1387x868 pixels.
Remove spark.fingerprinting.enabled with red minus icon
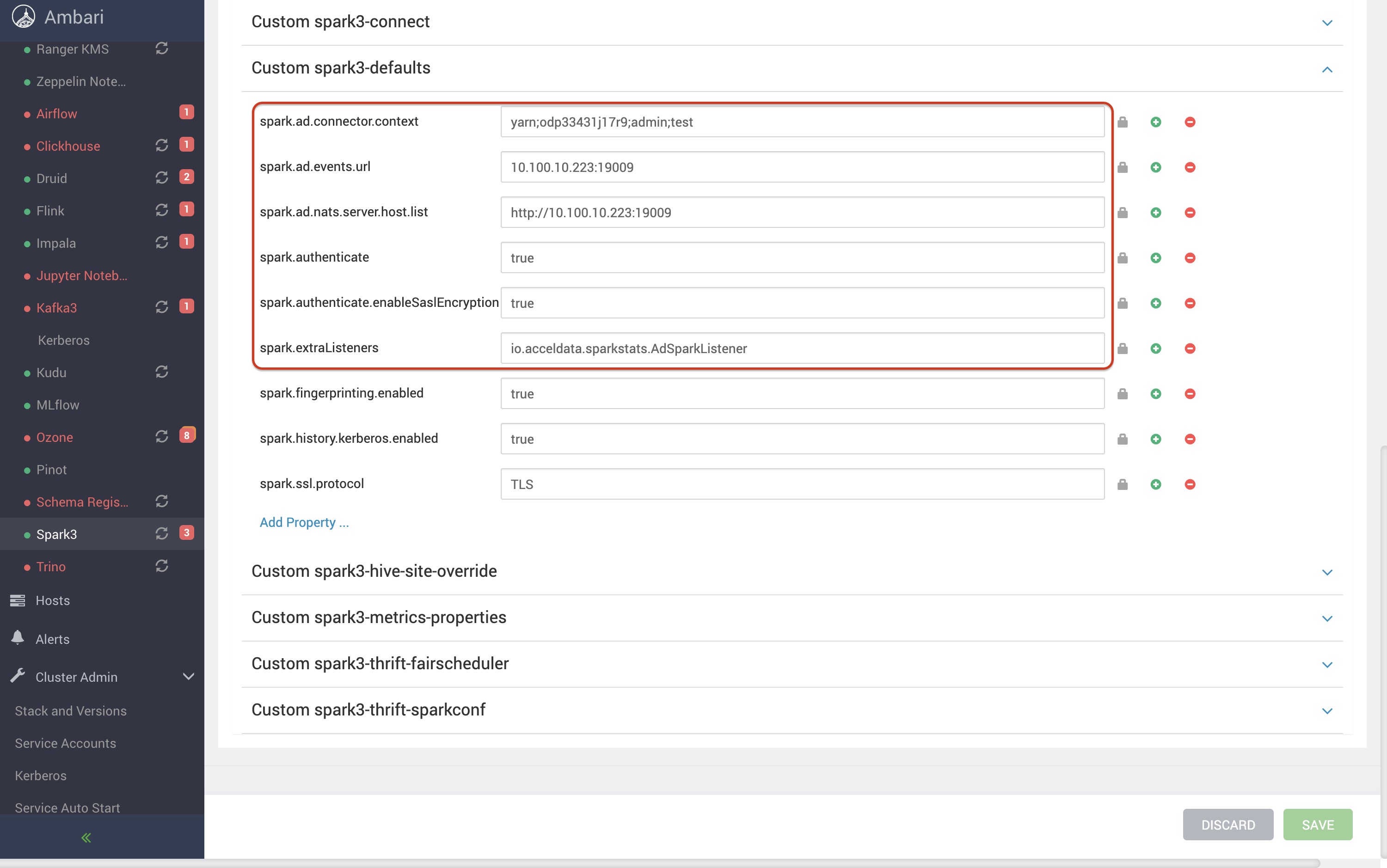(x=1190, y=394)
